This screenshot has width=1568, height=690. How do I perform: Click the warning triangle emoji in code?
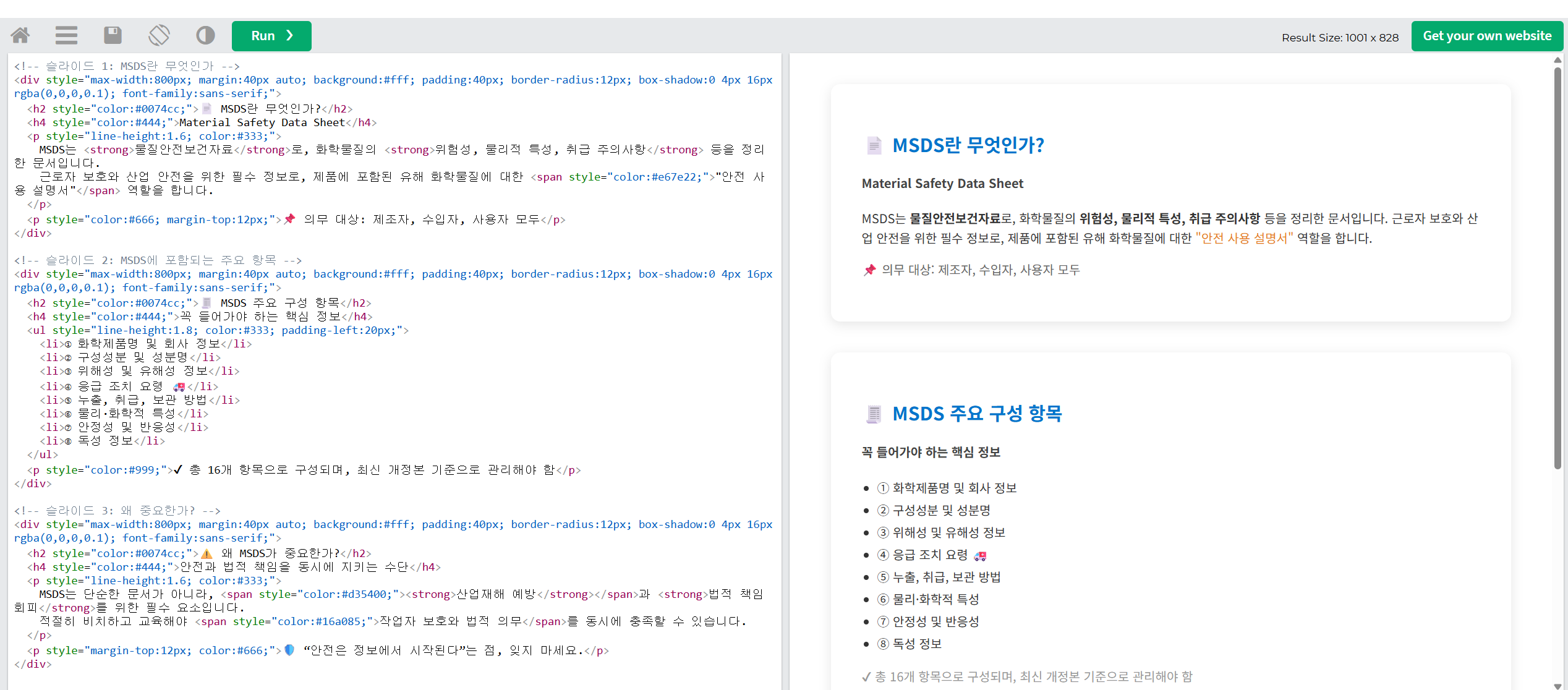point(207,553)
